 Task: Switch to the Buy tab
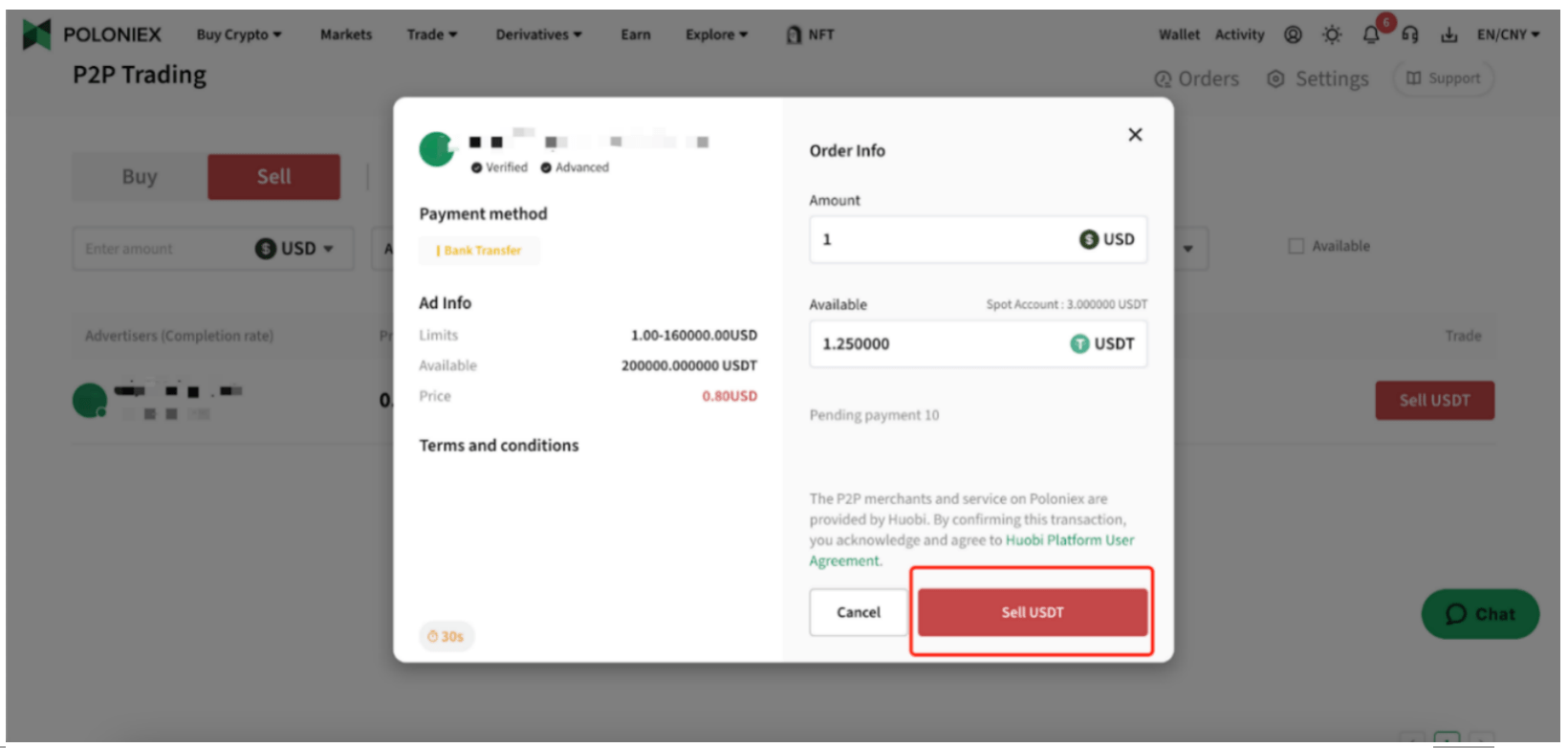pyautogui.click(x=140, y=177)
